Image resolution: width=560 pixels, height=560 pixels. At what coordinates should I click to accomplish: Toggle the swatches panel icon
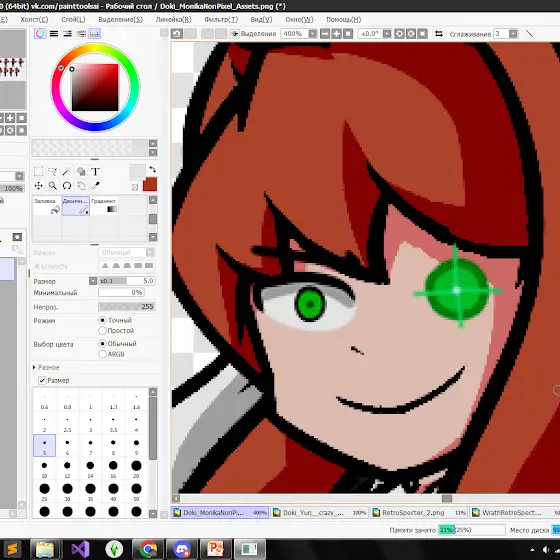coord(95,34)
